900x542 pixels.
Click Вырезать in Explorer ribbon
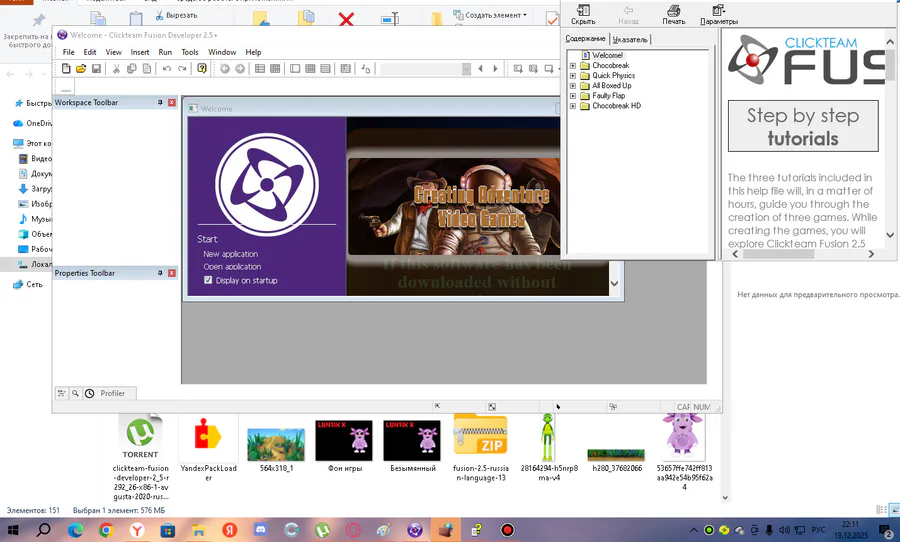[176, 15]
